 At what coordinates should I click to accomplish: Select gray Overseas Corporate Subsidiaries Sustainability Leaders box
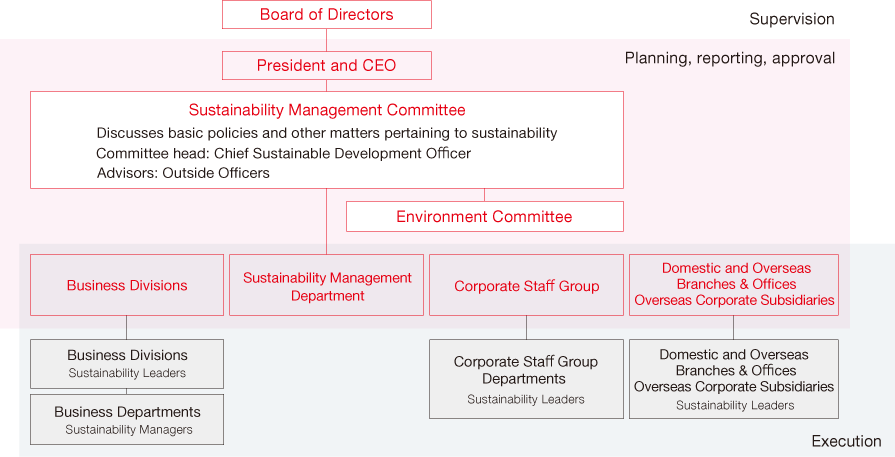[734, 379]
